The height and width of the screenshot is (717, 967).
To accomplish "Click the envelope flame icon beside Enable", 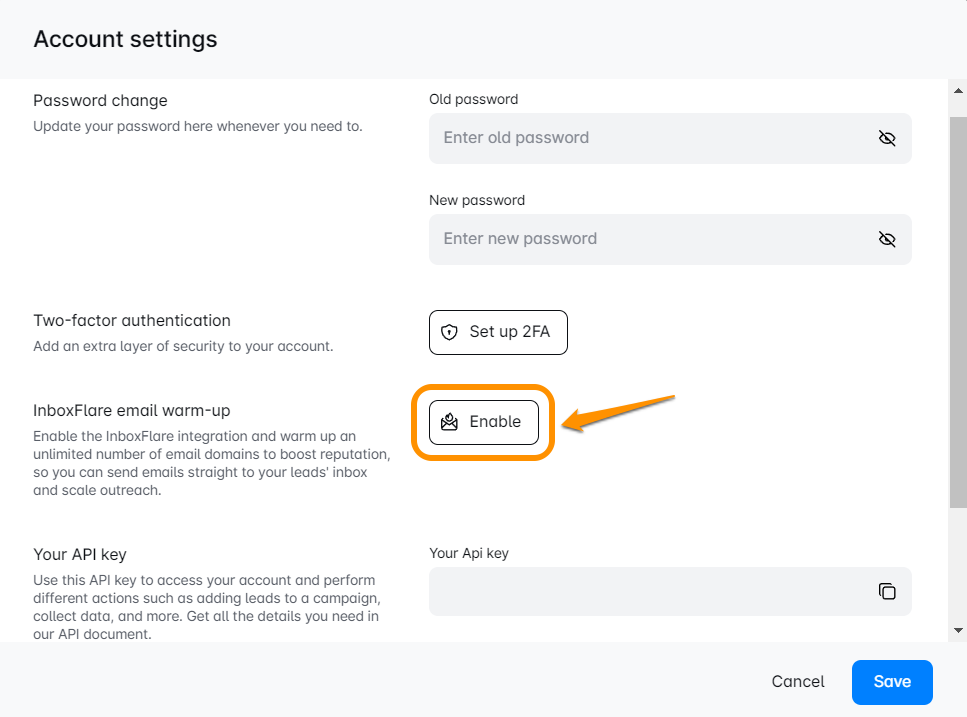I will (450, 422).
